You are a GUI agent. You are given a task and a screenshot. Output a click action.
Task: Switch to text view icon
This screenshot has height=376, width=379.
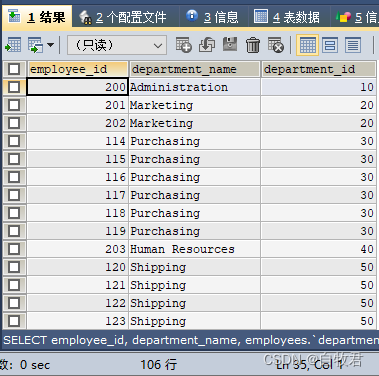tap(353, 45)
